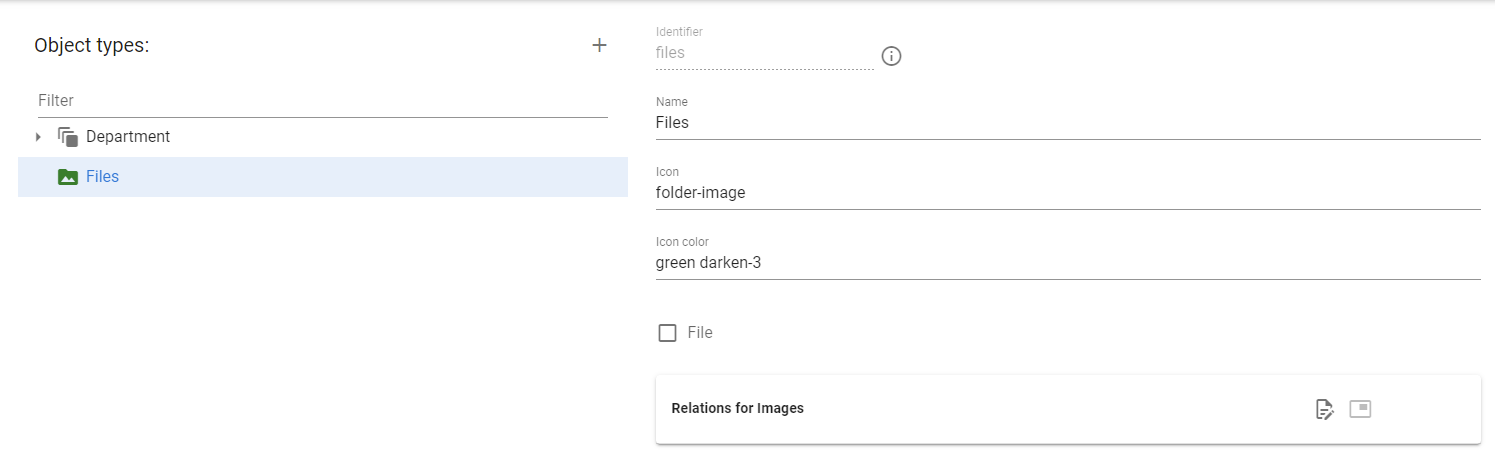The width and height of the screenshot is (1495, 454).
Task: Enable the File checkbox
Action: point(667,333)
